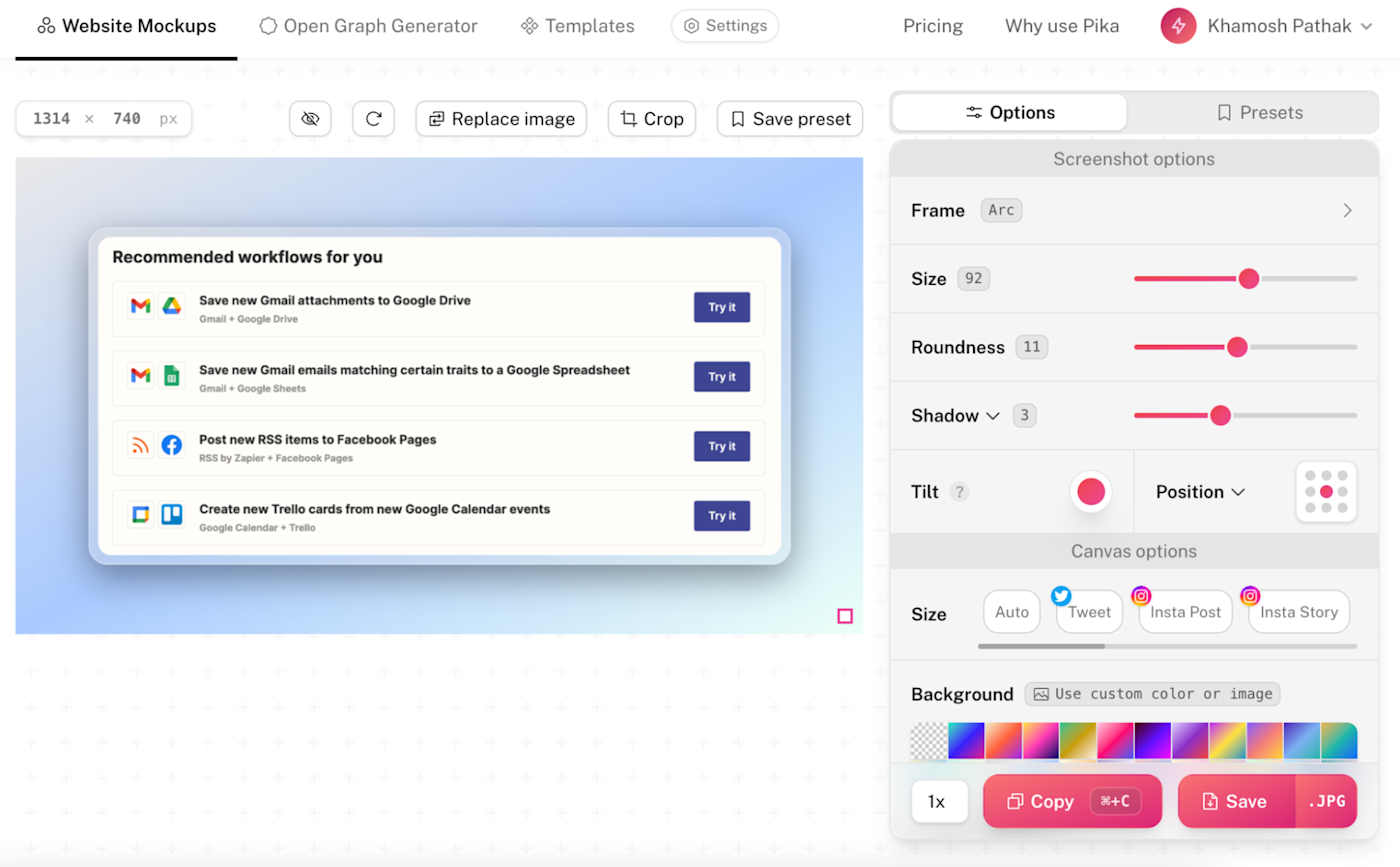This screenshot has height=867, width=1400.
Task: Open Settings pill button
Action: coord(725,26)
